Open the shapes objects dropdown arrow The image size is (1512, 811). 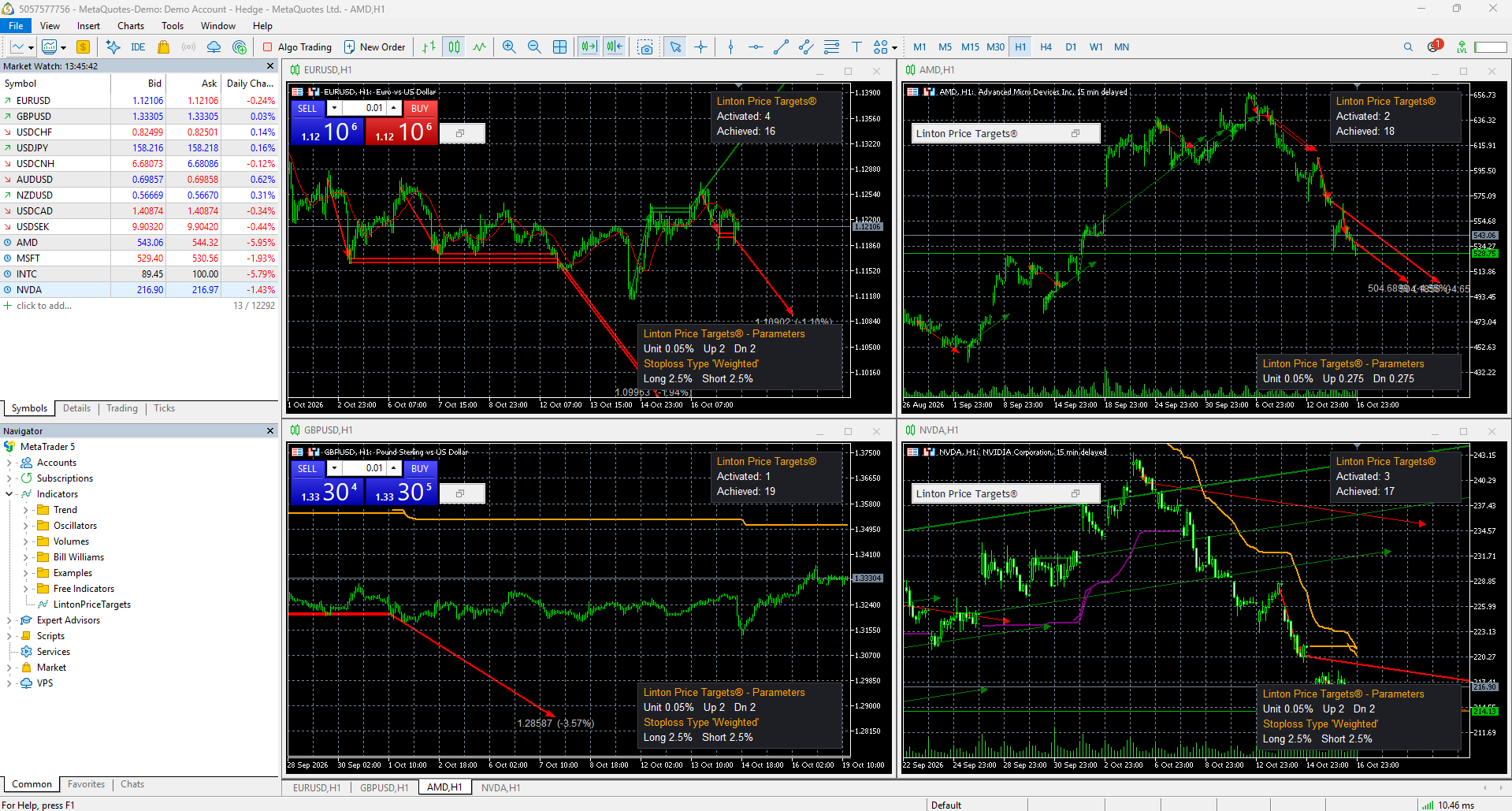point(894,47)
